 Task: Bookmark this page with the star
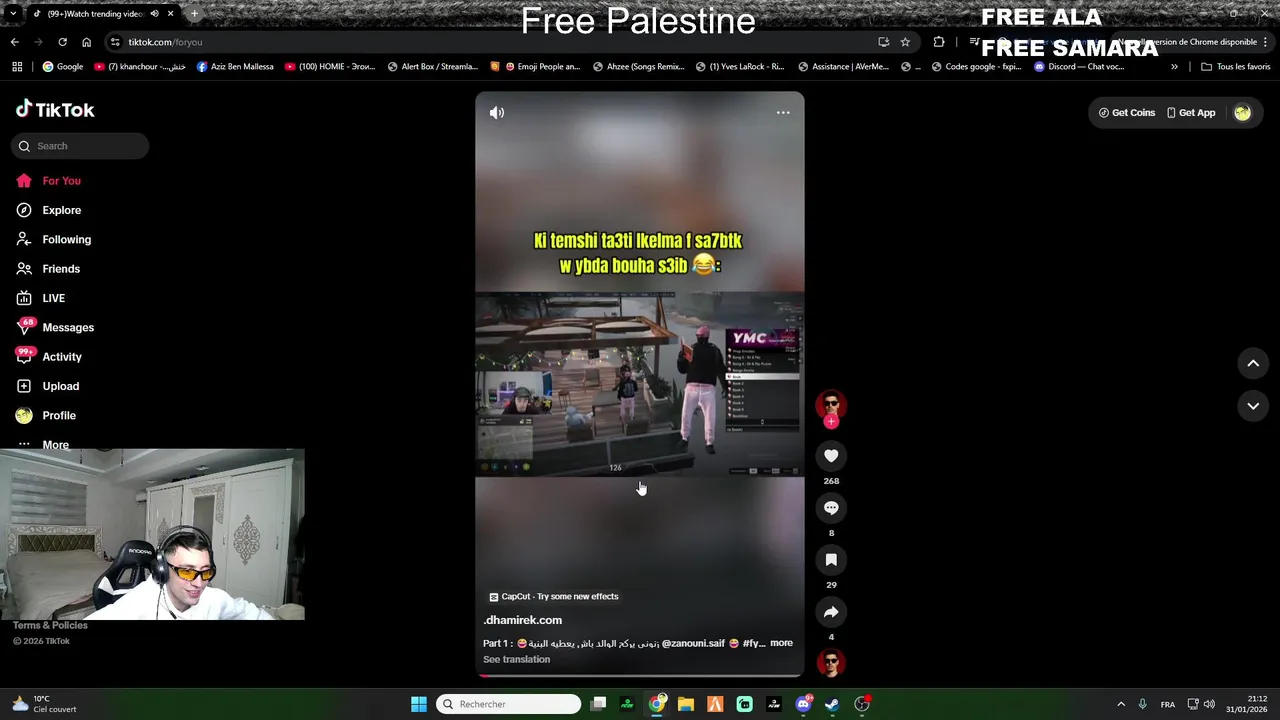pos(905,42)
